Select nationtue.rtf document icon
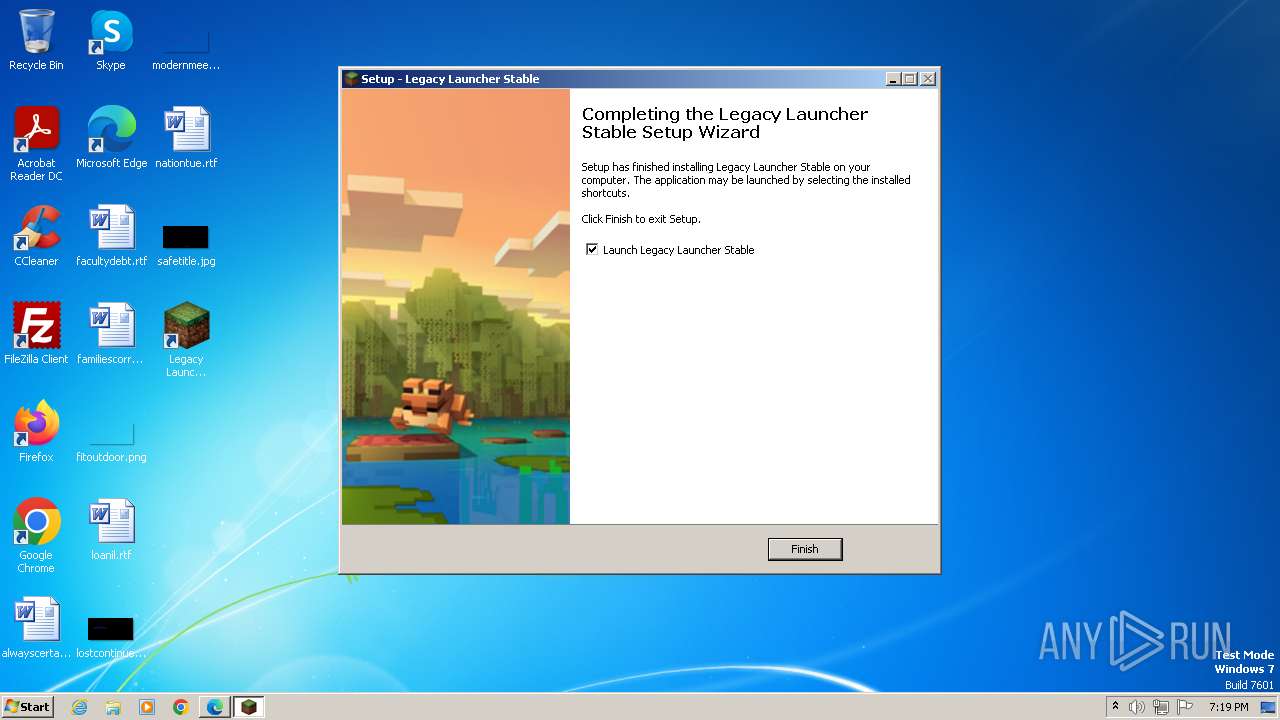Image resolution: width=1280 pixels, height=720 pixels. click(186, 138)
